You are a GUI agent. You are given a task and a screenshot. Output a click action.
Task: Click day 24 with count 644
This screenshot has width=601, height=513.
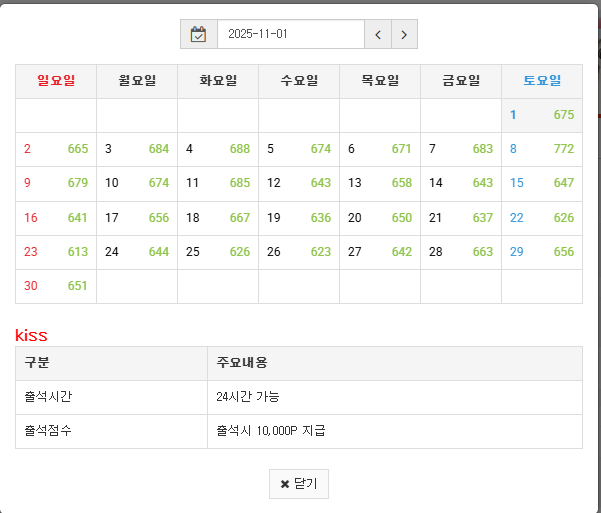[137, 252]
